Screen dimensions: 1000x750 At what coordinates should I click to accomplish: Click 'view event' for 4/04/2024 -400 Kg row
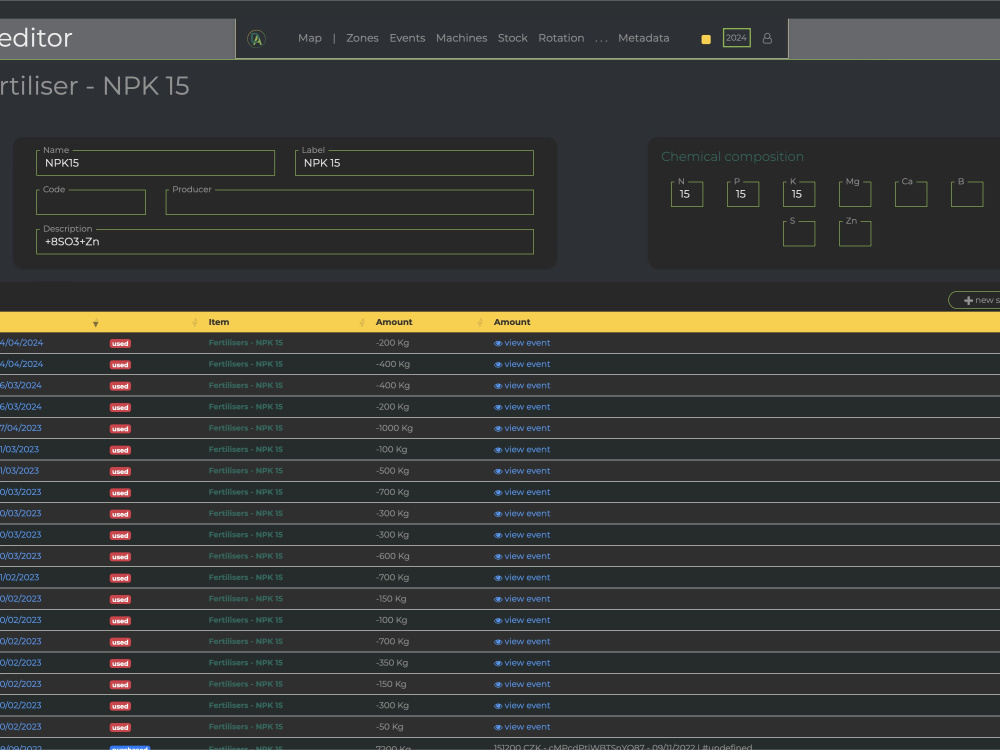[522, 364]
